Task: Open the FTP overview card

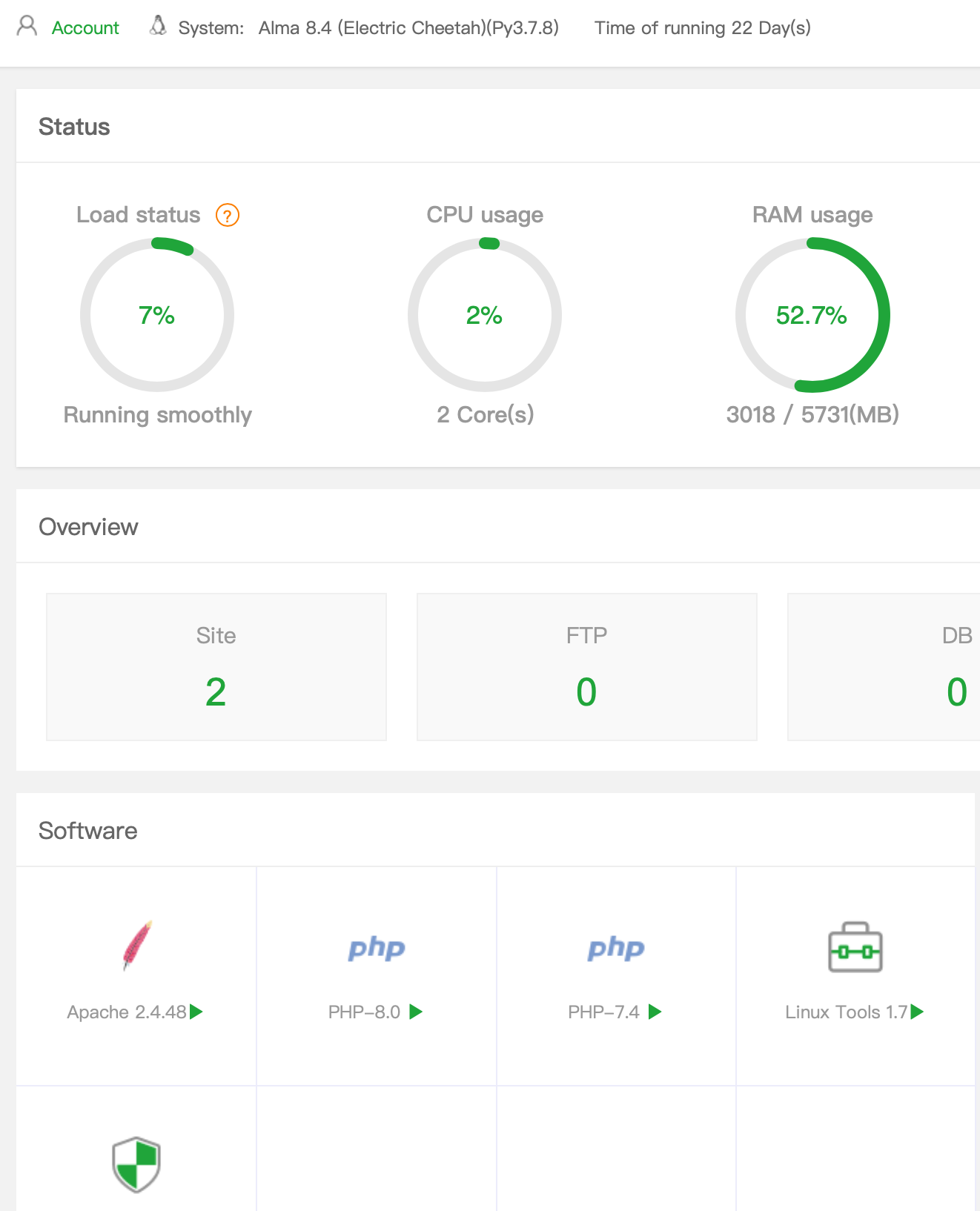Action: coord(586,666)
